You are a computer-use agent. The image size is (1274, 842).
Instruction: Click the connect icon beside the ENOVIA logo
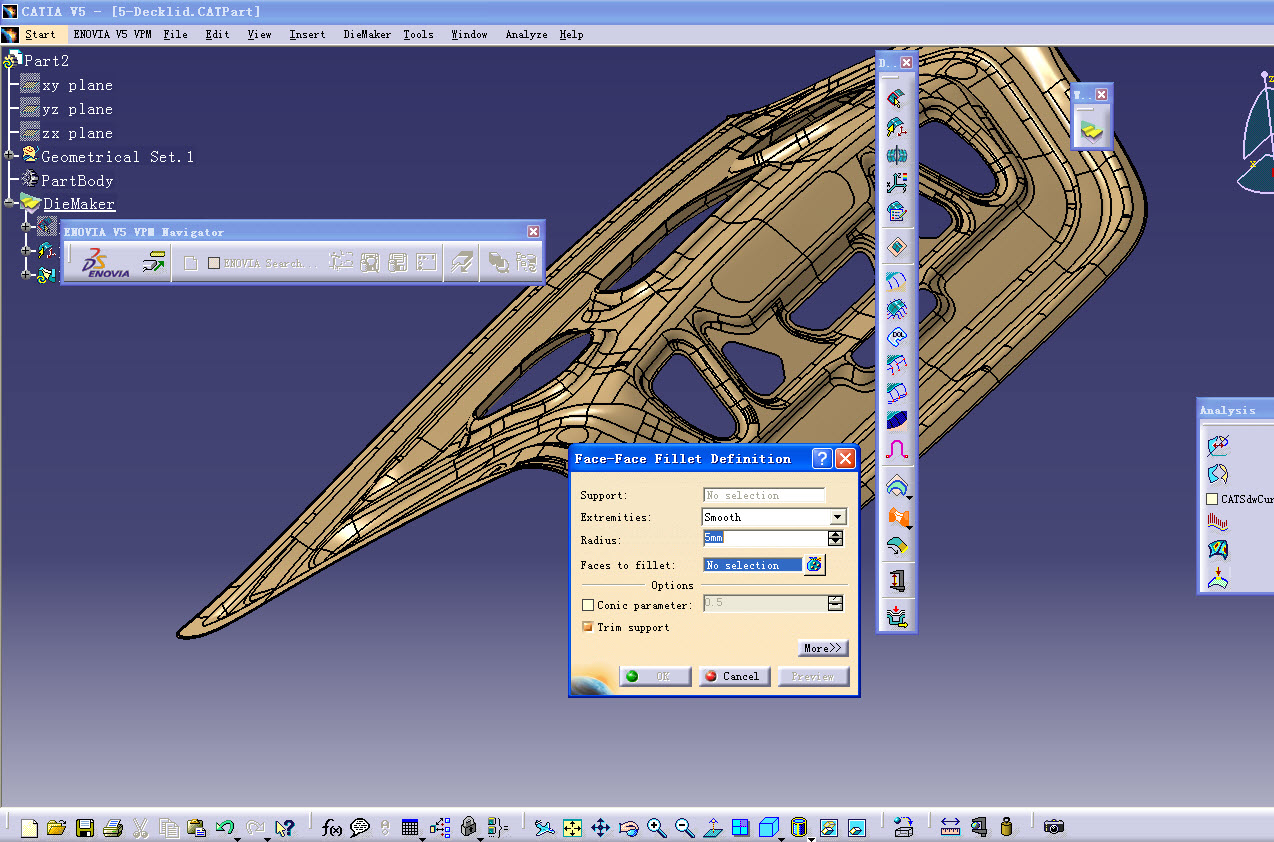pyautogui.click(x=153, y=263)
